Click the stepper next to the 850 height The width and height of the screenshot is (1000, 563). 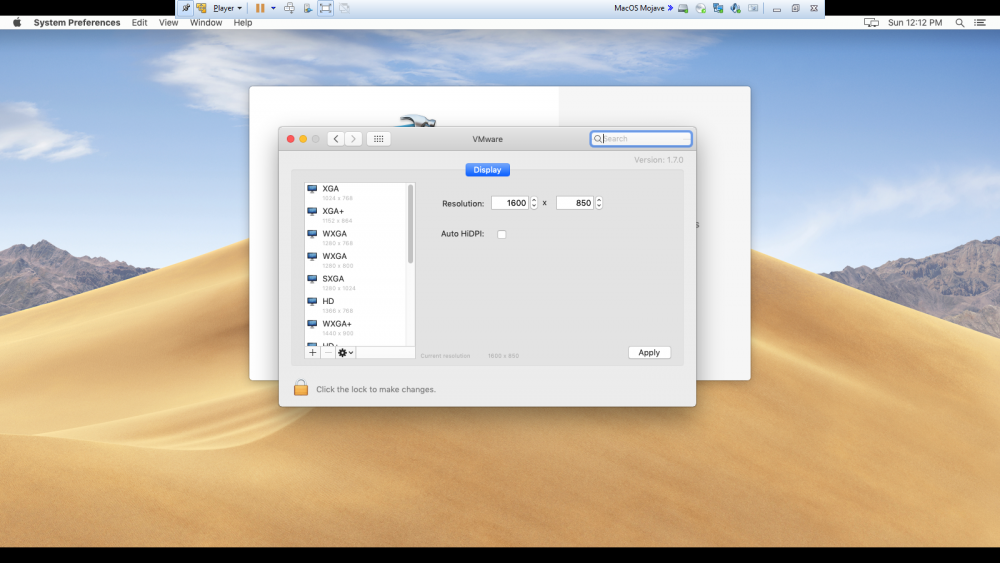click(x=599, y=203)
